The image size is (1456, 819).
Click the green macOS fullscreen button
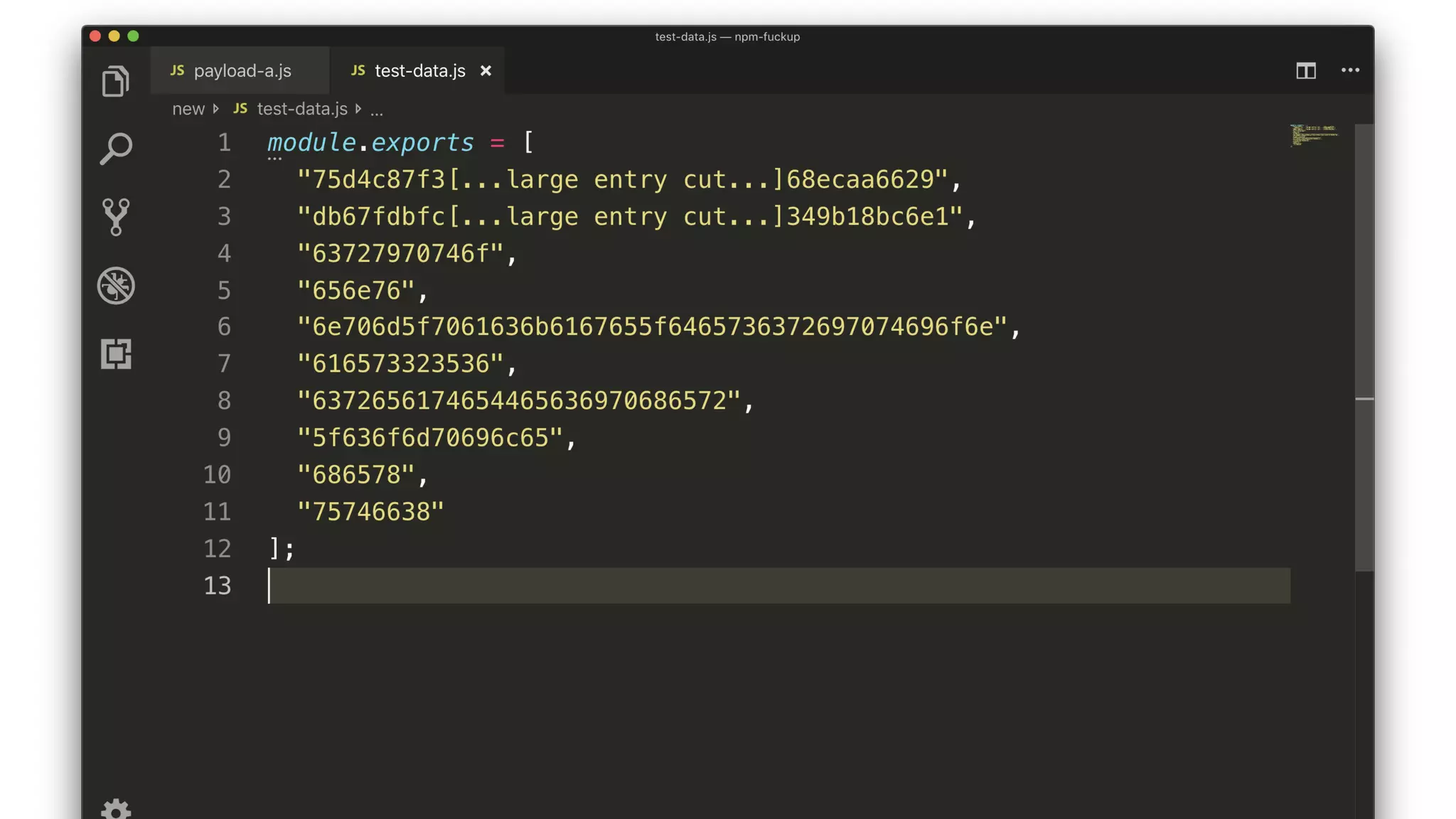pos(133,36)
